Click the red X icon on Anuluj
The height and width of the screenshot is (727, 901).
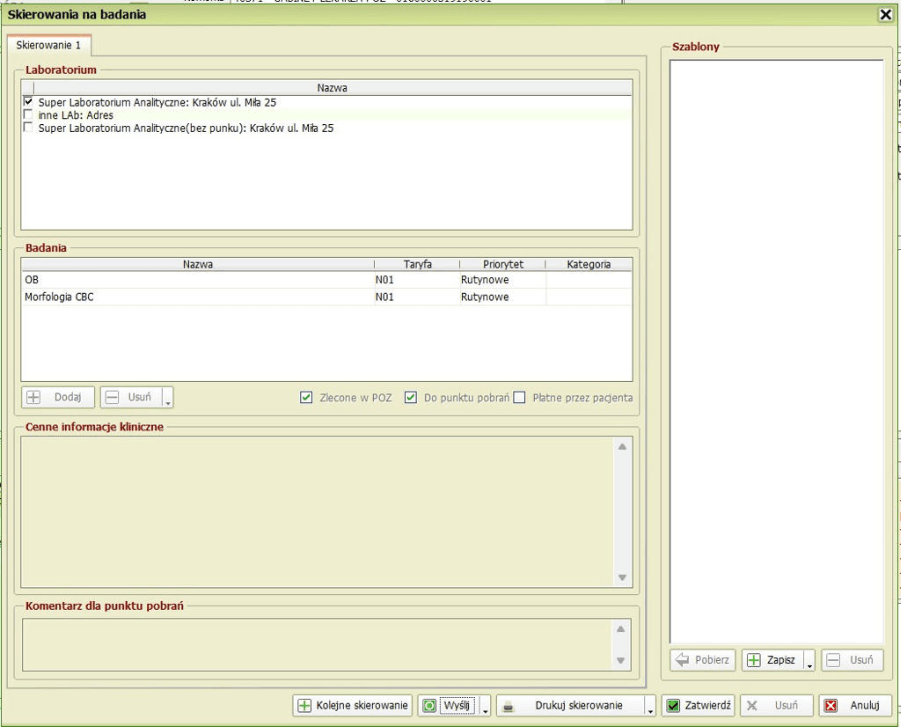point(831,706)
